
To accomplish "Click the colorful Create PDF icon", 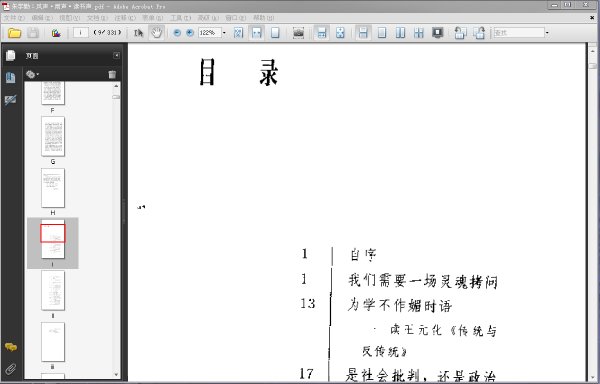I will tap(56, 33).
